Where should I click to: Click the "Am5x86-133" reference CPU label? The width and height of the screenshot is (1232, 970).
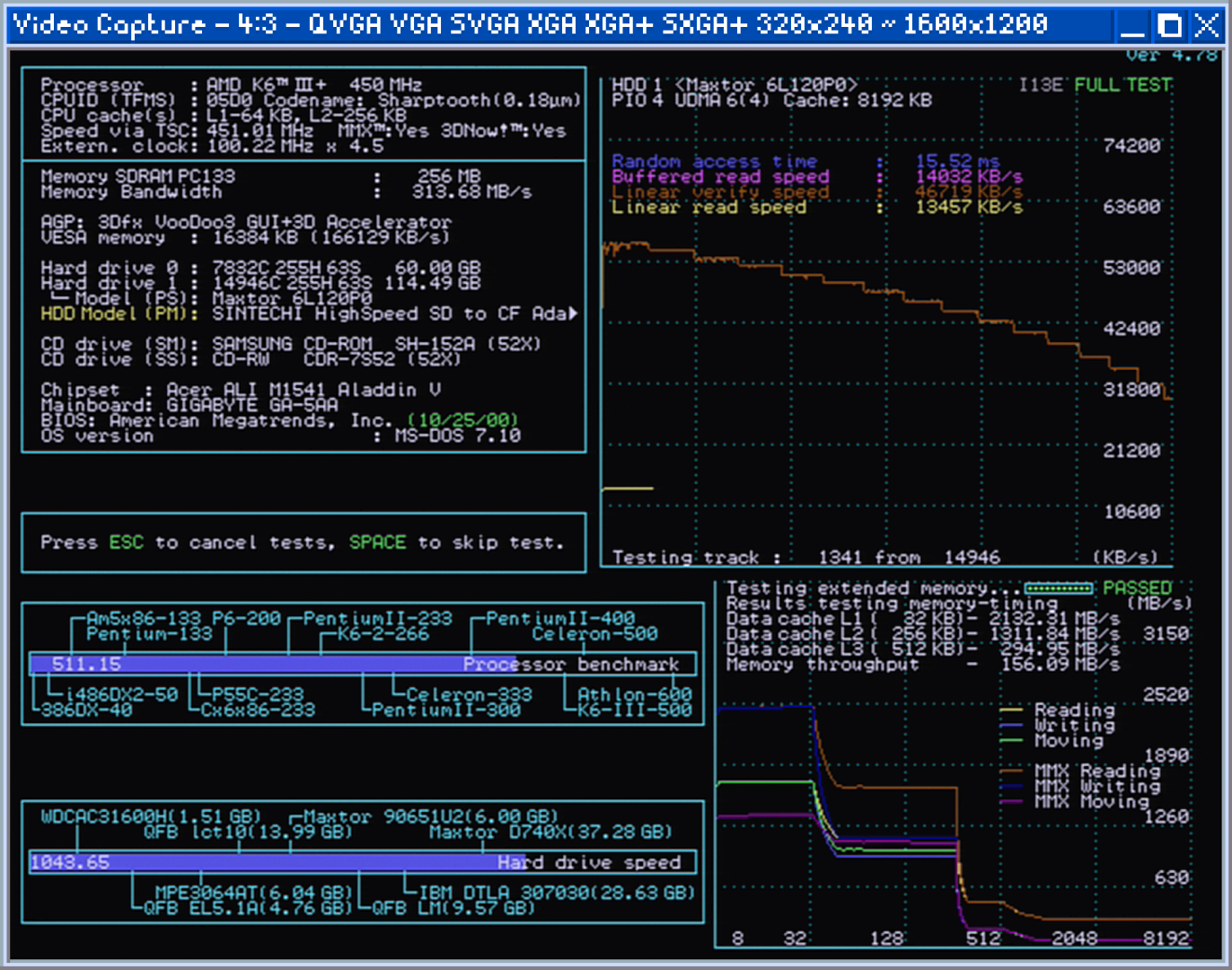pyautogui.click(x=145, y=619)
